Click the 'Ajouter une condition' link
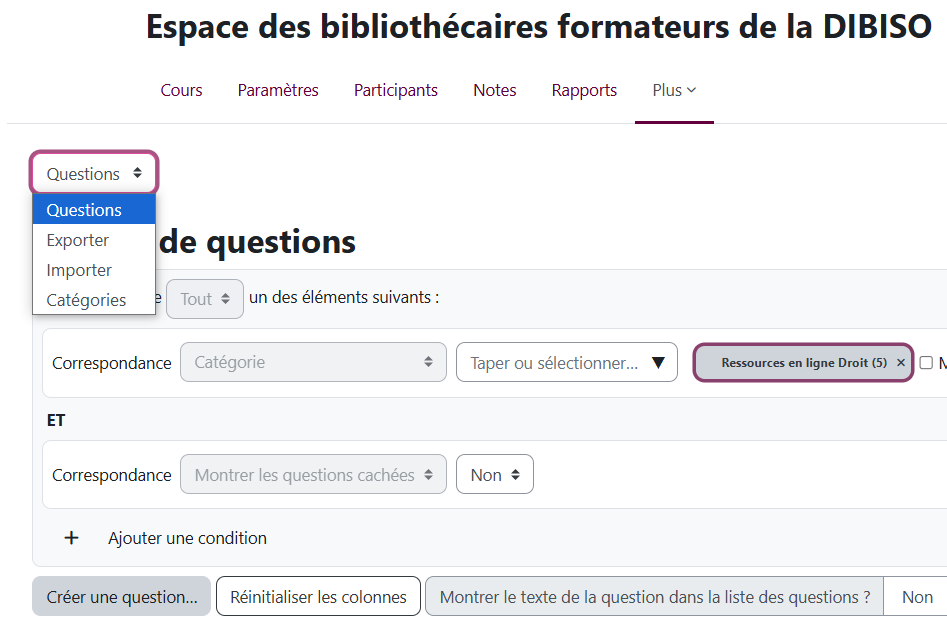This screenshot has width=947, height=623. point(187,538)
